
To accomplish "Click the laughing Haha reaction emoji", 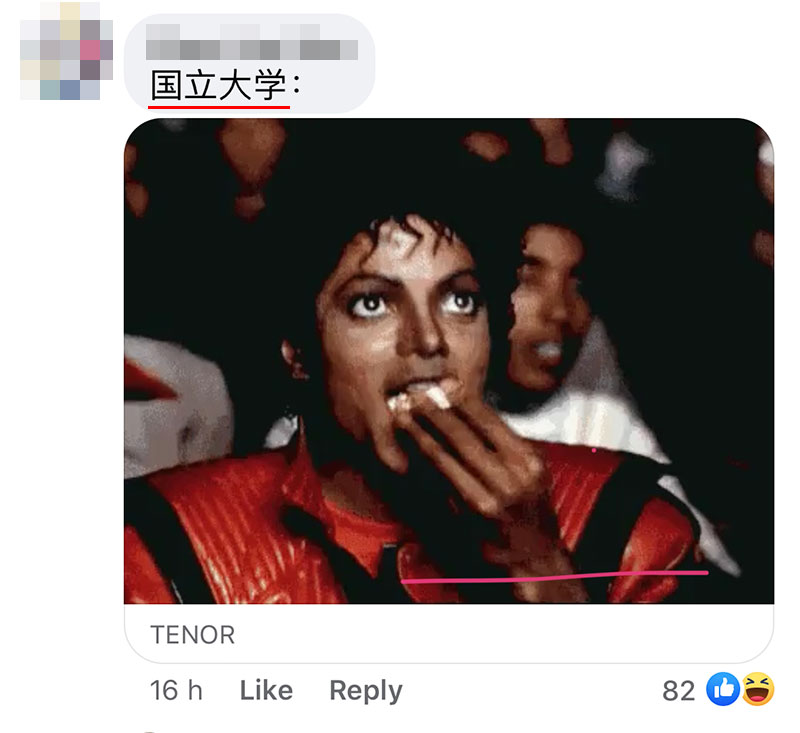I will [x=758, y=689].
